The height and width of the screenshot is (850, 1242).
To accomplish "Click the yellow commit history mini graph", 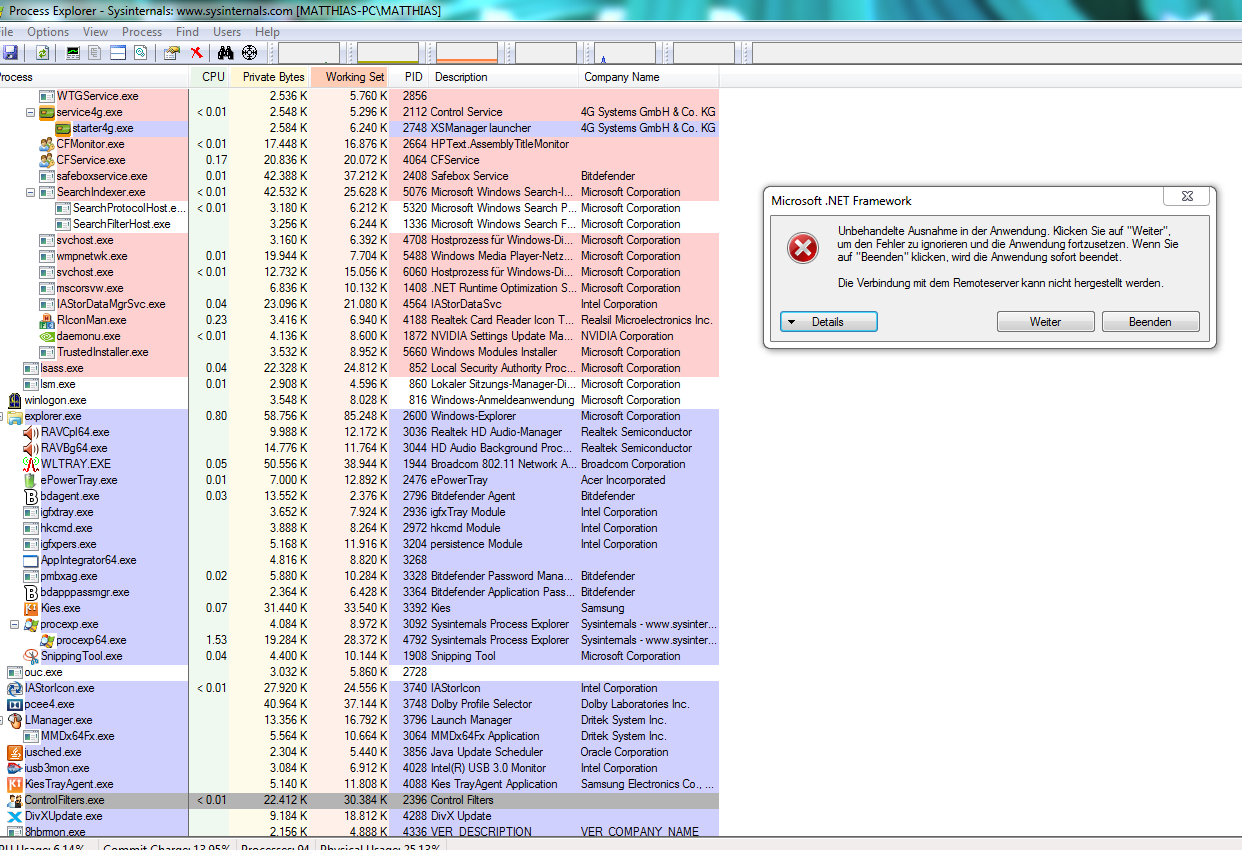I will click(x=388, y=53).
